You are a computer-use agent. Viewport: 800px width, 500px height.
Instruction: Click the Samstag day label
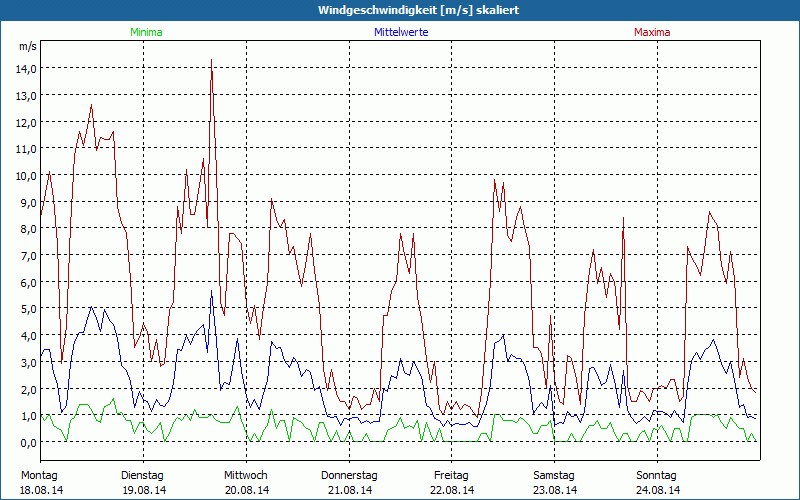554,476
